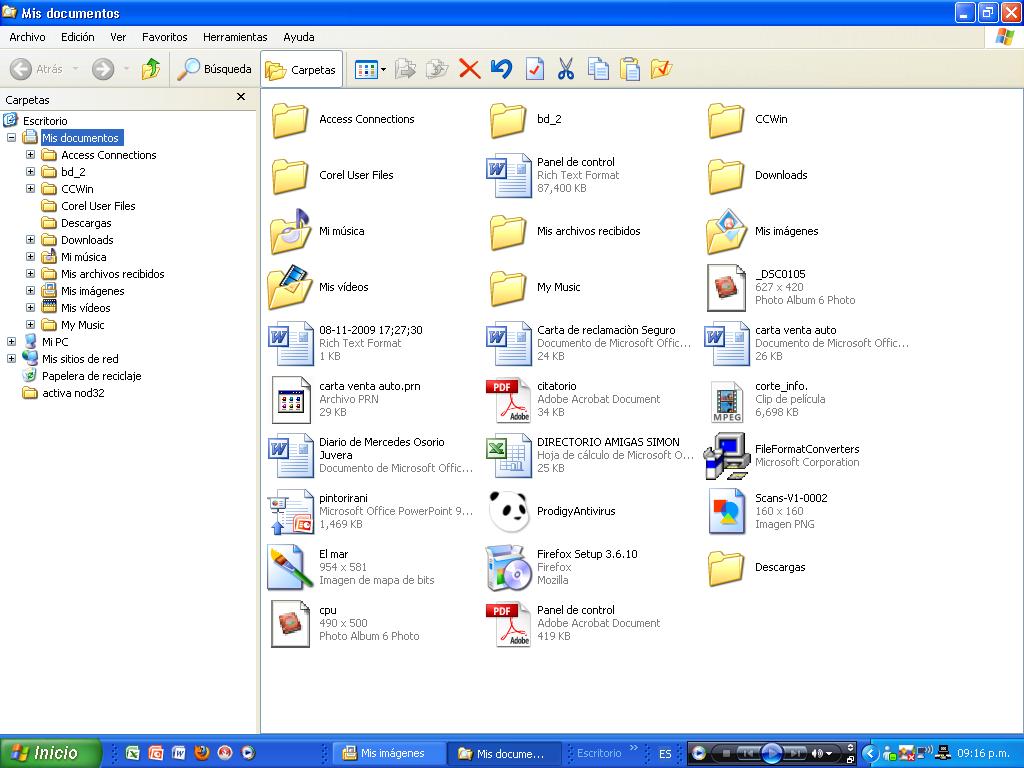Click the volume control in media player taskbar
The width and height of the screenshot is (1024, 768).
click(817, 753)
